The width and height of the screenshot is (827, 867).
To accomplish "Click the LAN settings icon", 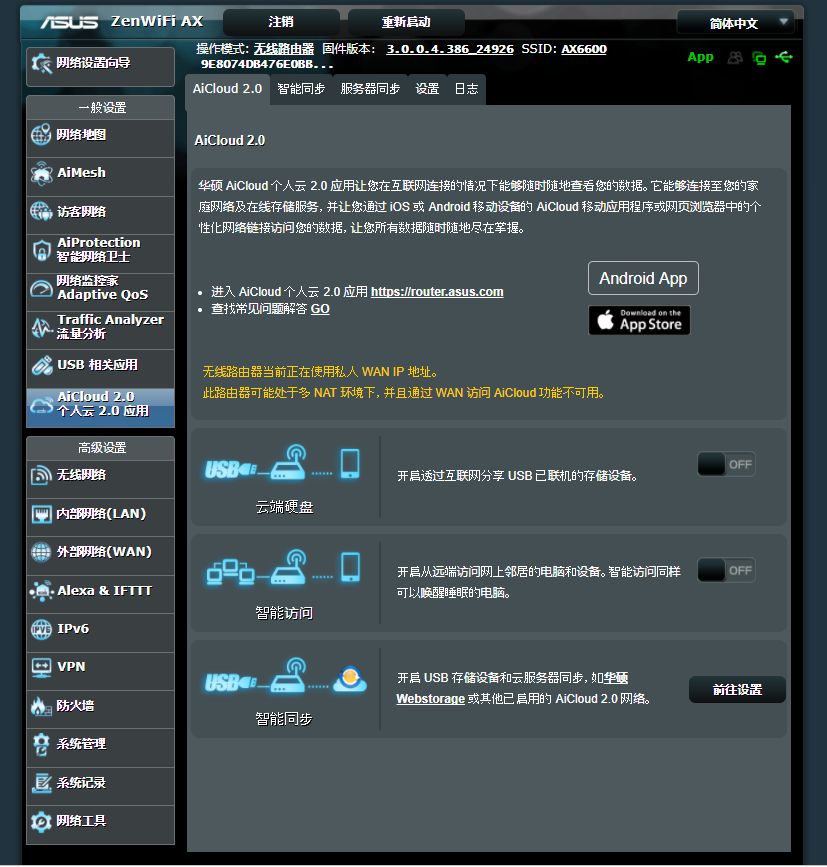I will coord(41,514).
